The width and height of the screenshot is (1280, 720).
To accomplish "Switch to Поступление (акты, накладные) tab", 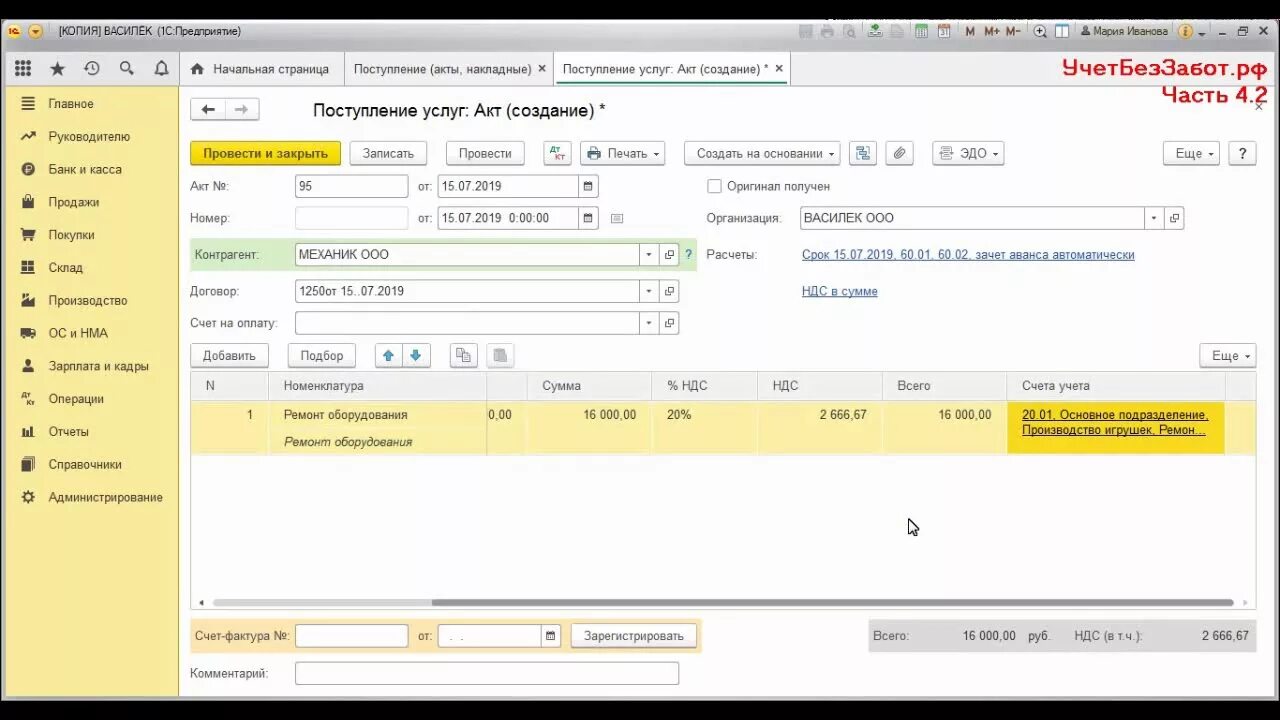I will (442, 69).
